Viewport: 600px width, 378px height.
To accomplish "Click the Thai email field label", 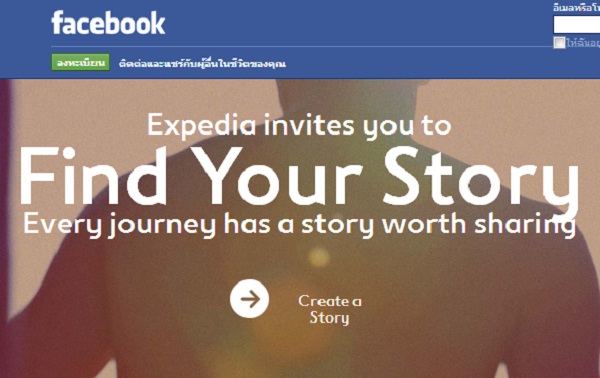I will pos(576,8).
